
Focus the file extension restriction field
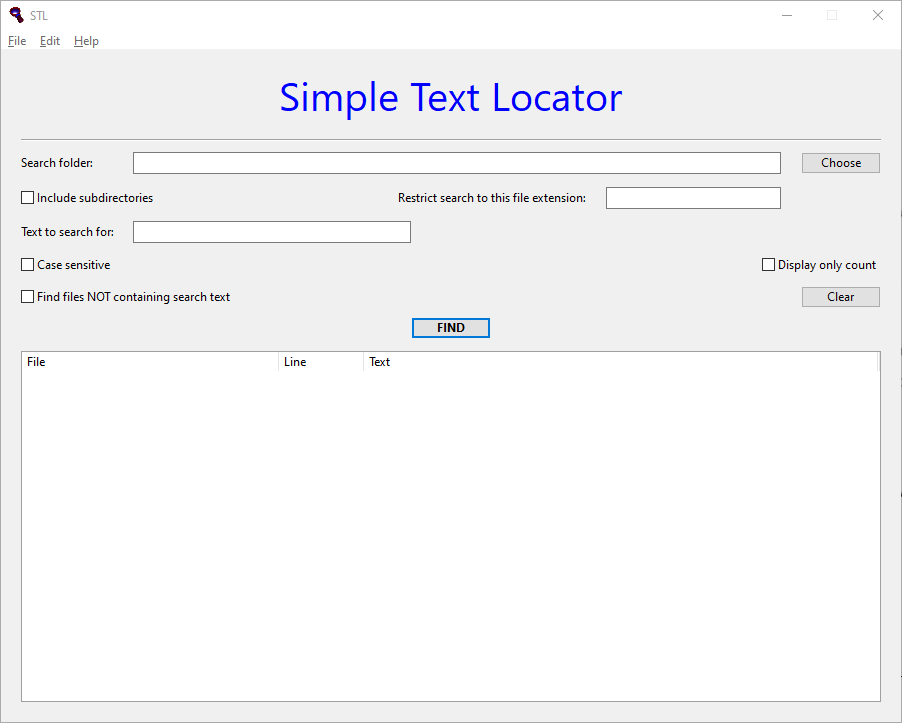click(x=692, y=198)
